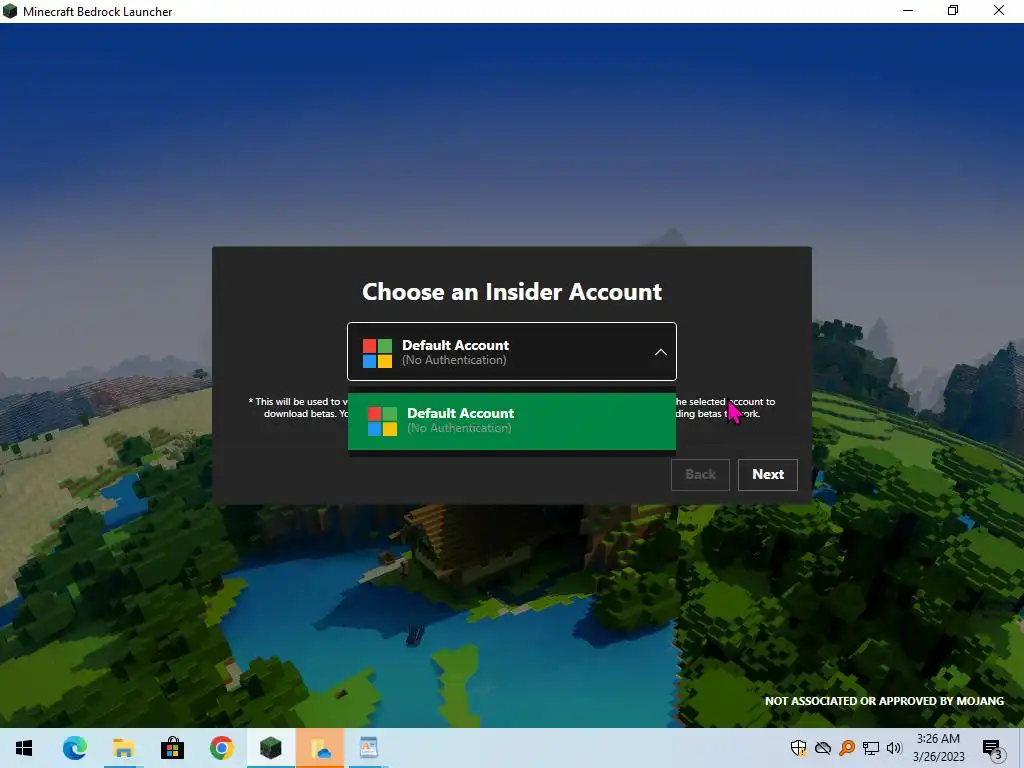Click the disabled Back button
The width and height of the screenshot is (1024, 768).
pos(700,475)
